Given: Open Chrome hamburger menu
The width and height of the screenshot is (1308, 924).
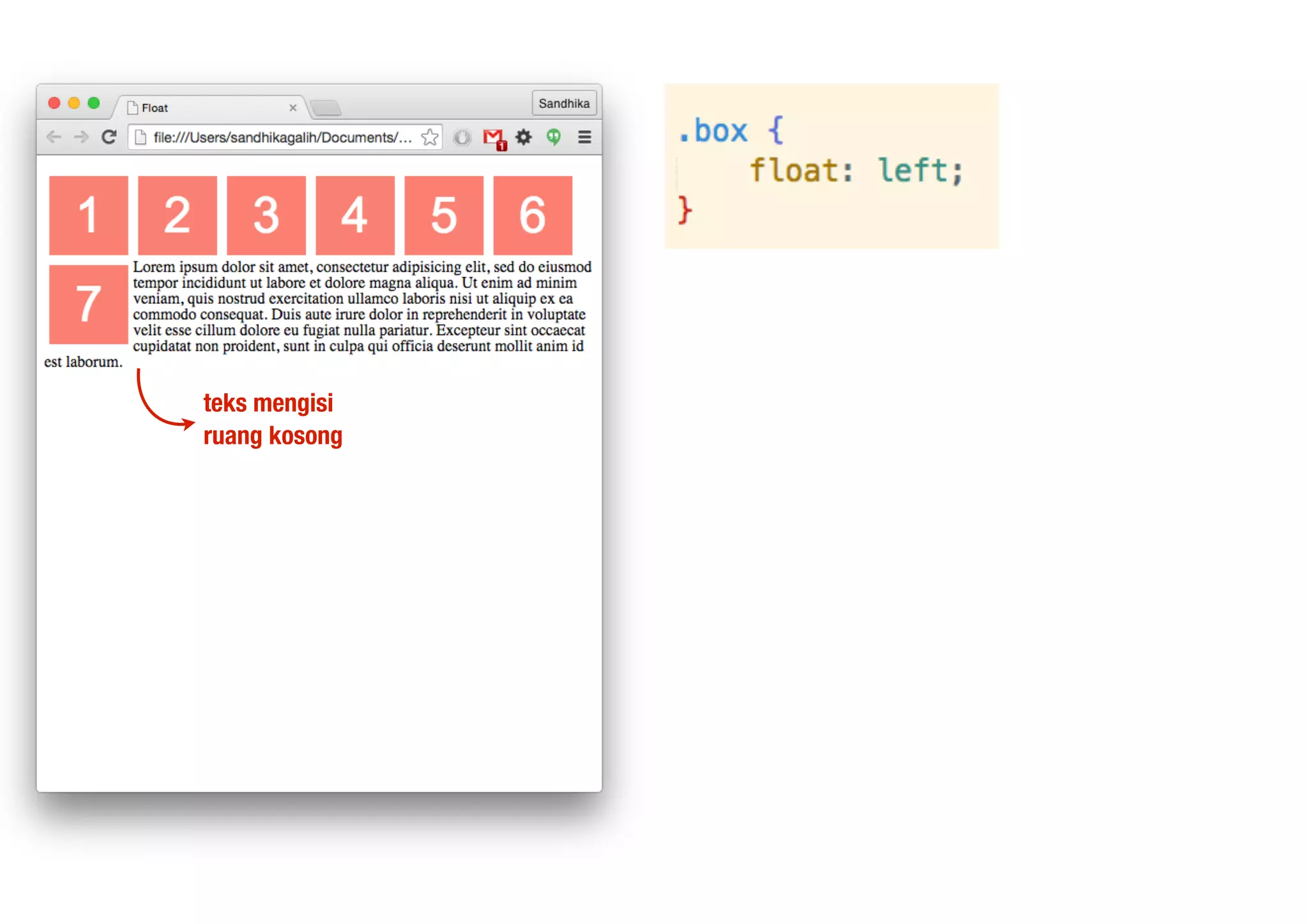Looking at the screenshot, I should [584, 137].
